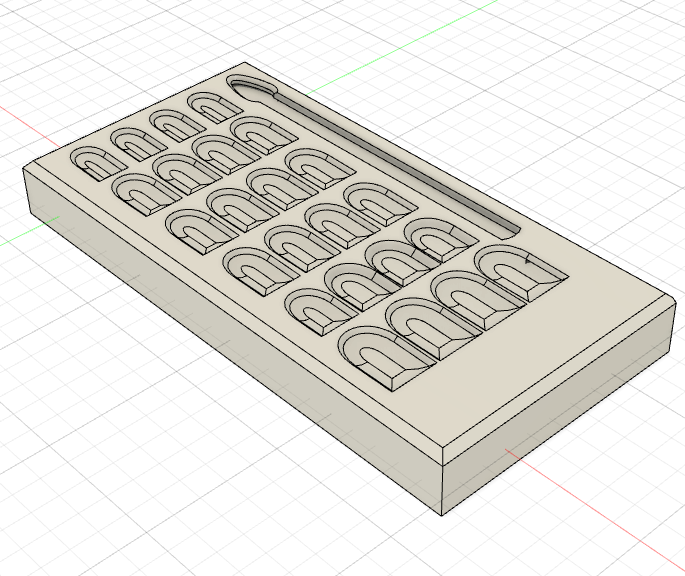Viewport: 685px width, 576px height.
Task: Click the U-shaped pocket beside the spoon slot's round end
Action: click(x=213, y=107)
